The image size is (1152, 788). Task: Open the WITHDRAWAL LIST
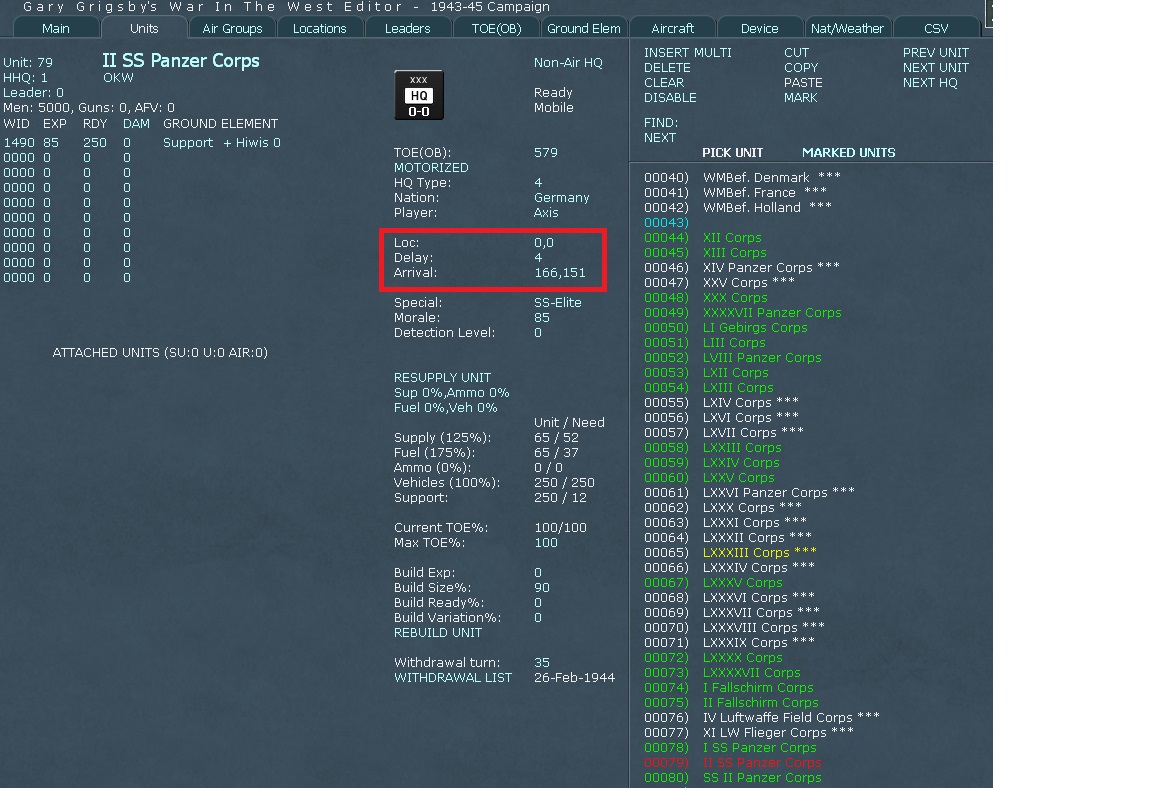pyautogui.click(x=453, y=678)
